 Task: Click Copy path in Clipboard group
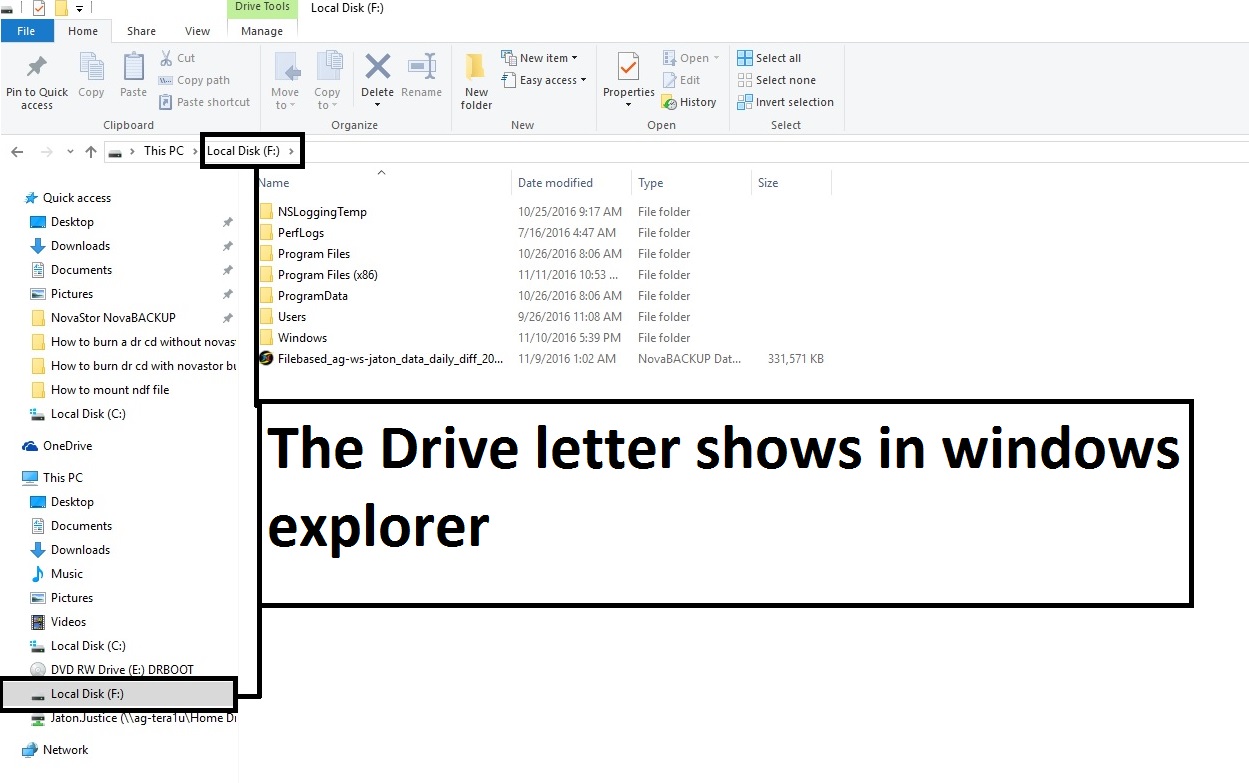click(x=195, y=80)
